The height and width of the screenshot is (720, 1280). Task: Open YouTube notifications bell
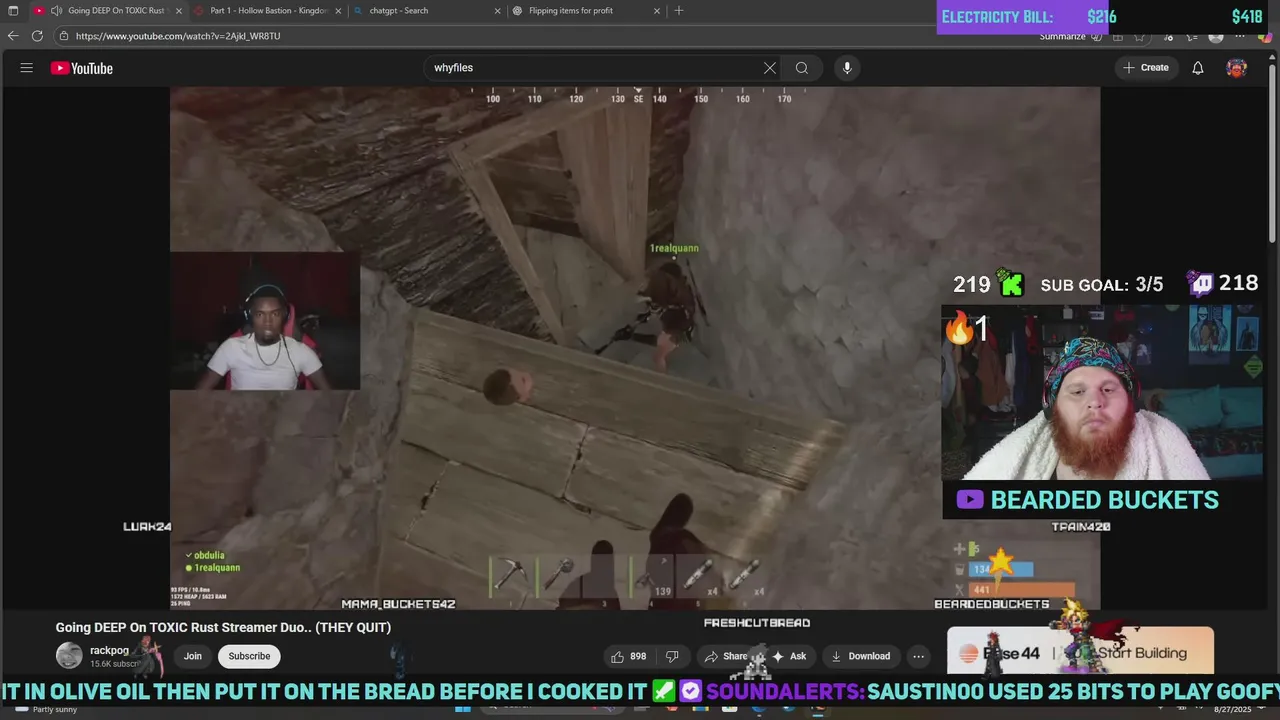click(1197, 68)
